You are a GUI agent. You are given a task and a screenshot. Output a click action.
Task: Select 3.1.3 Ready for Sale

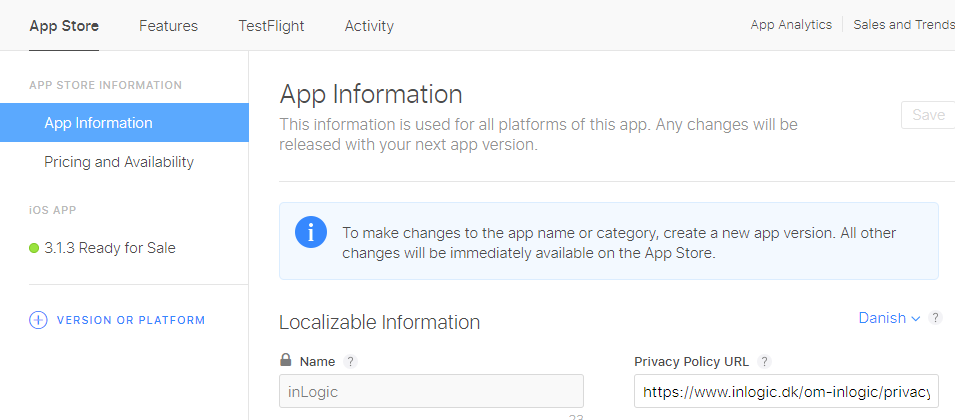tap(110, 248)
